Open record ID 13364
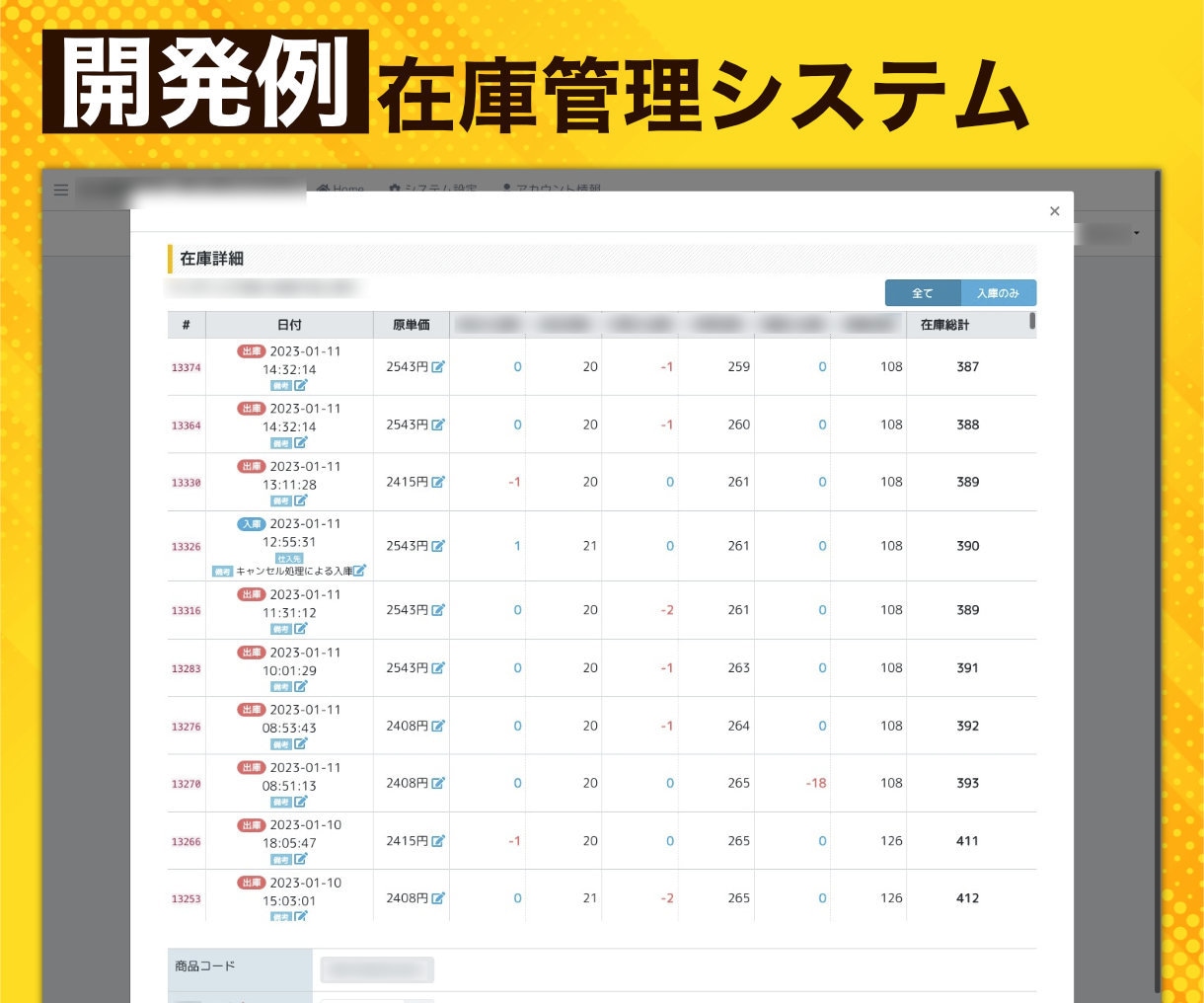 pos(186,425)
